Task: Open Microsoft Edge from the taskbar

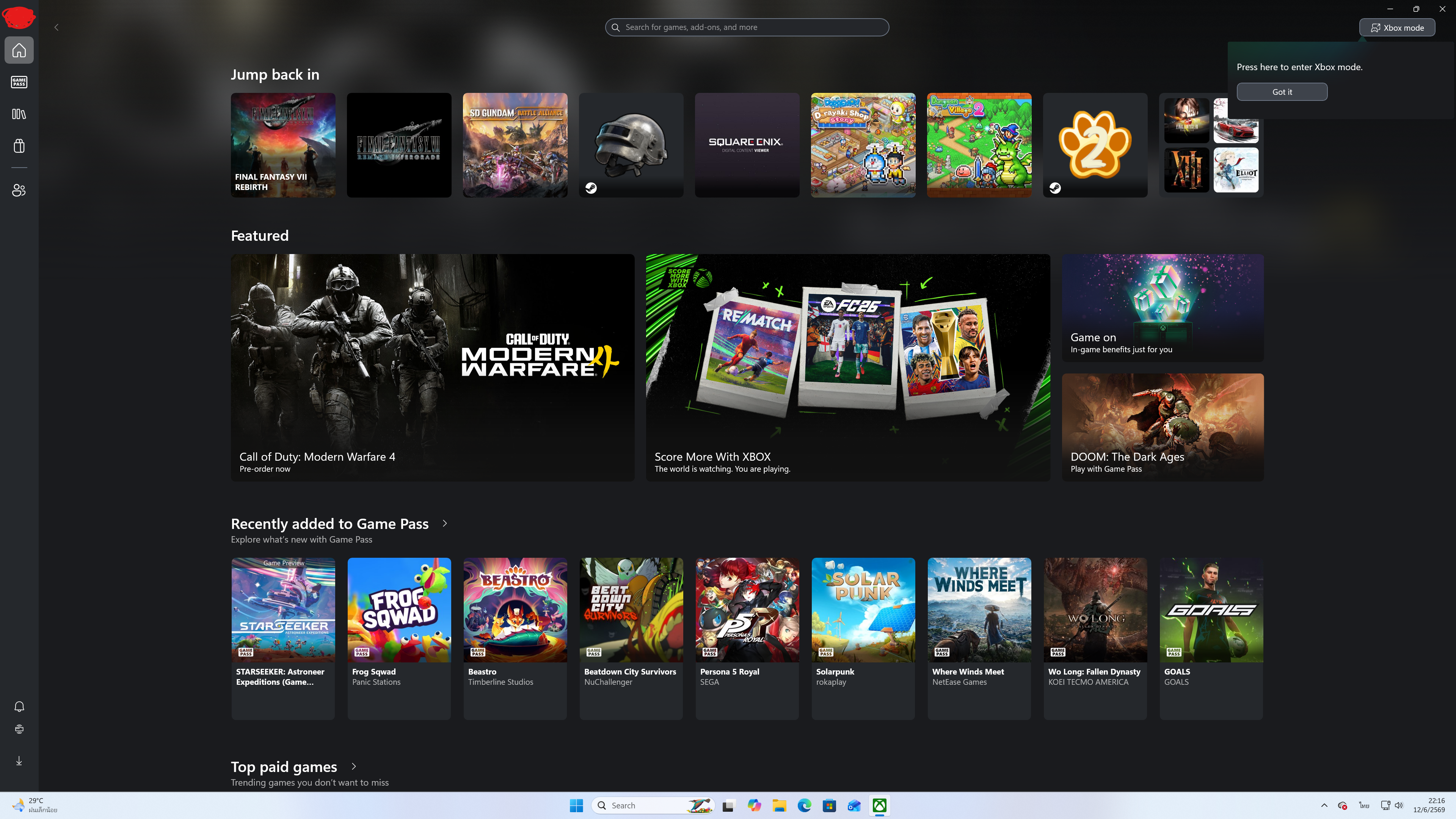Action: pos(804,805)
